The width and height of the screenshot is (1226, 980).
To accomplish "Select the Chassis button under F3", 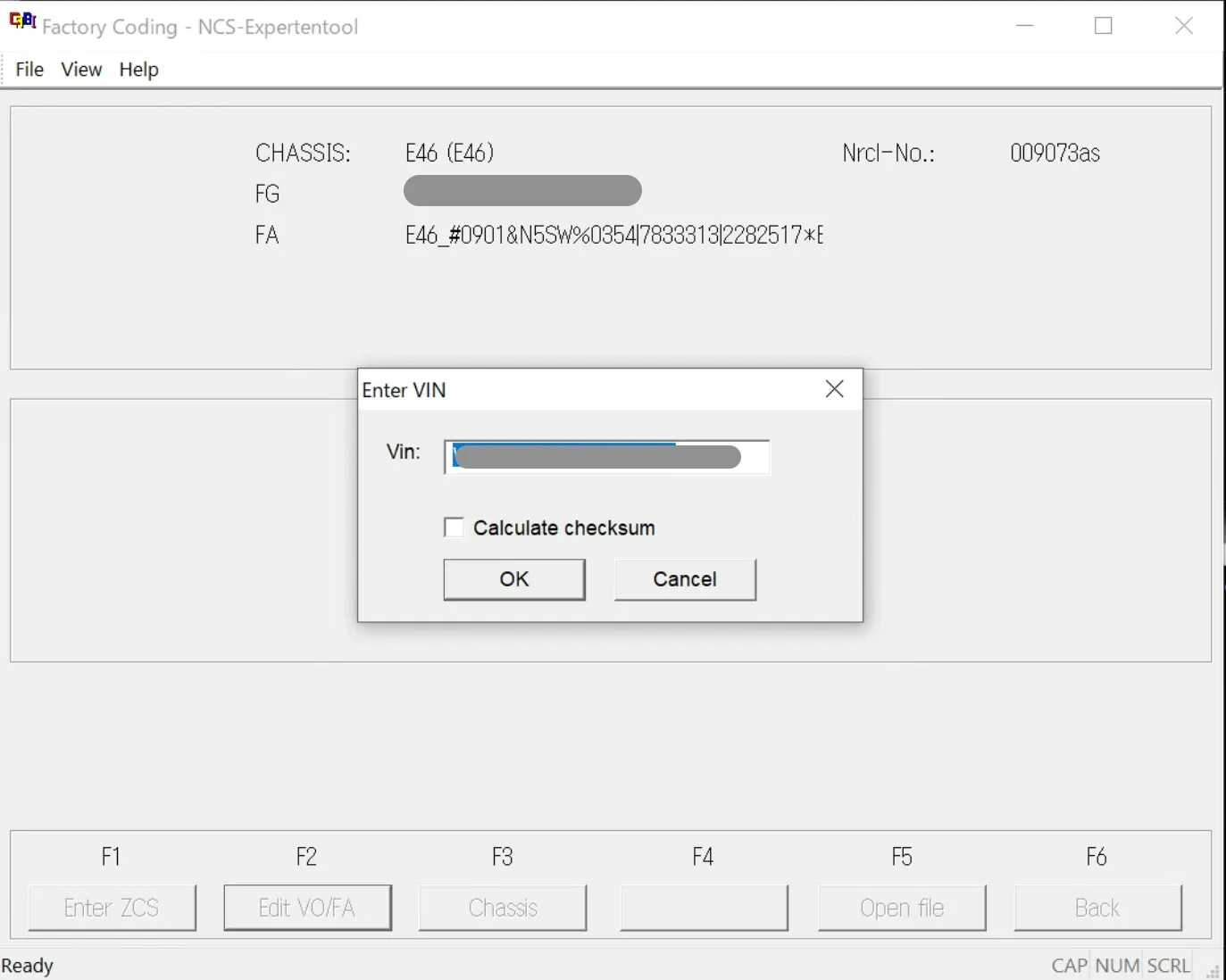I will (x=503, y=908).
